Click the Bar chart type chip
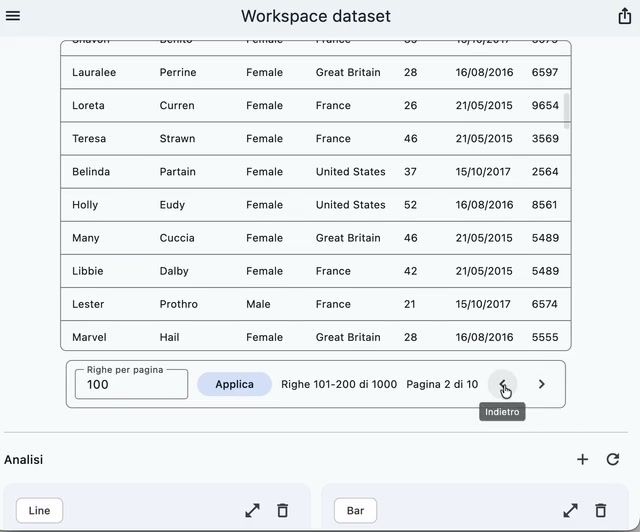The height and width of the screenshot is (532, 640). (355, 510)
